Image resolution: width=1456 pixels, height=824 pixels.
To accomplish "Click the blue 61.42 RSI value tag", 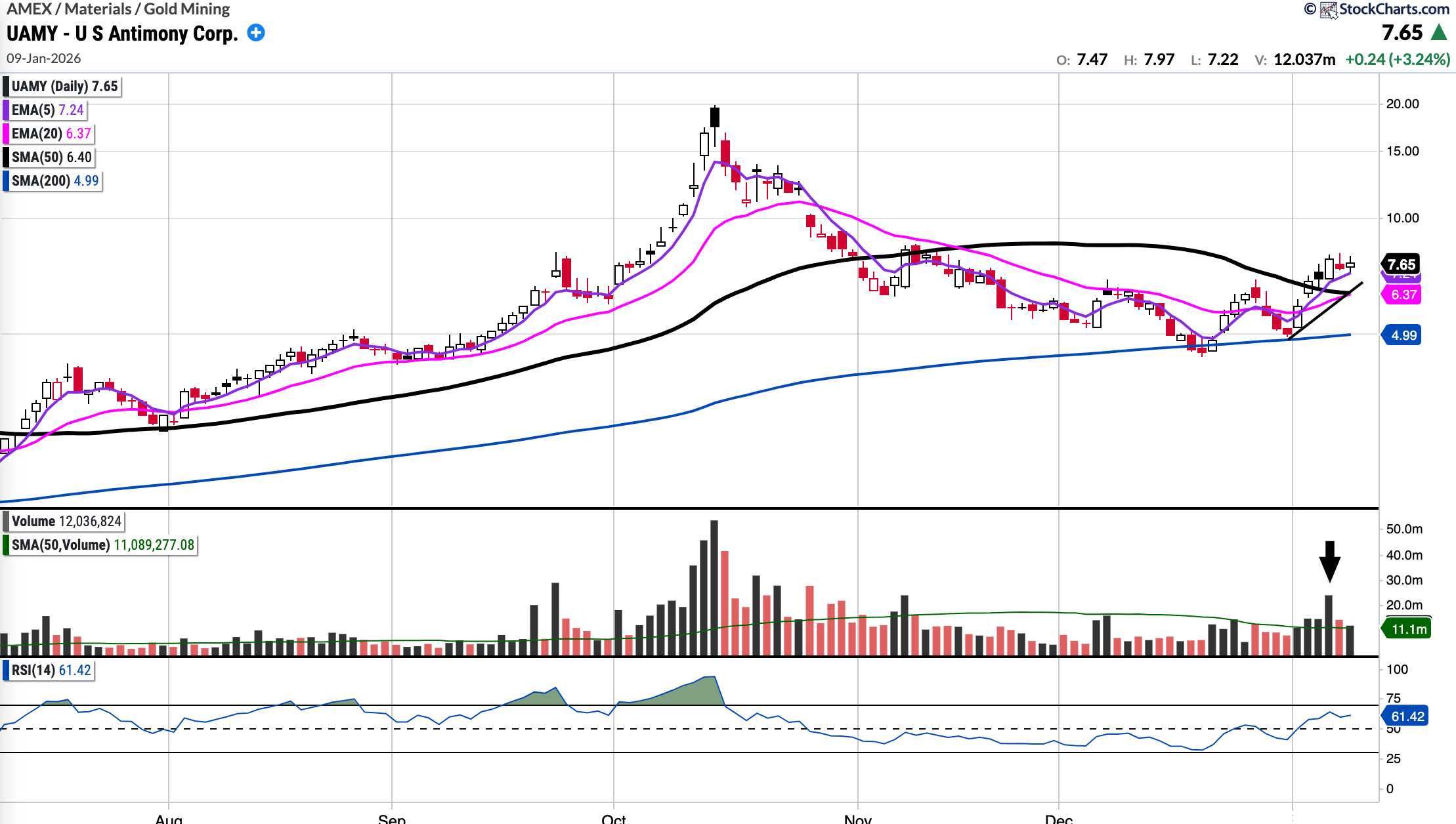I will [1407, 716].
